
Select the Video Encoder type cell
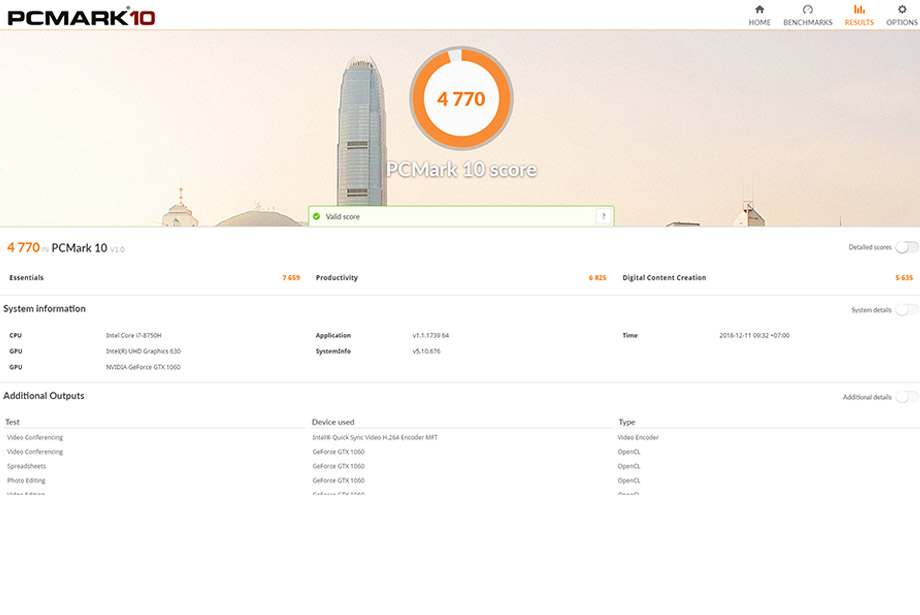(x=638, y=438)
